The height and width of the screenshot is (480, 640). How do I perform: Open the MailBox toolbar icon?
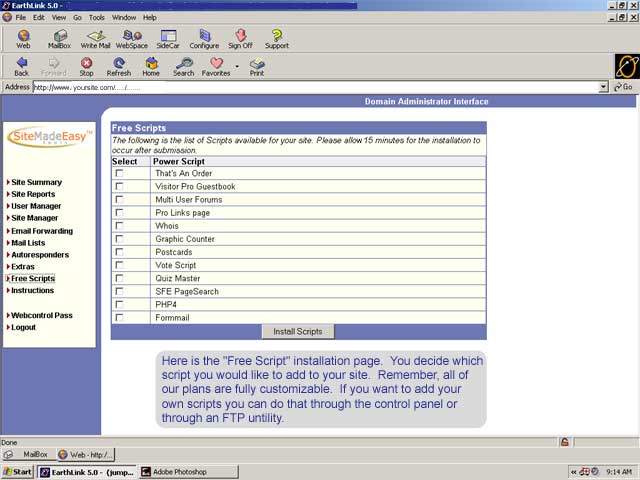coord(59,39)
